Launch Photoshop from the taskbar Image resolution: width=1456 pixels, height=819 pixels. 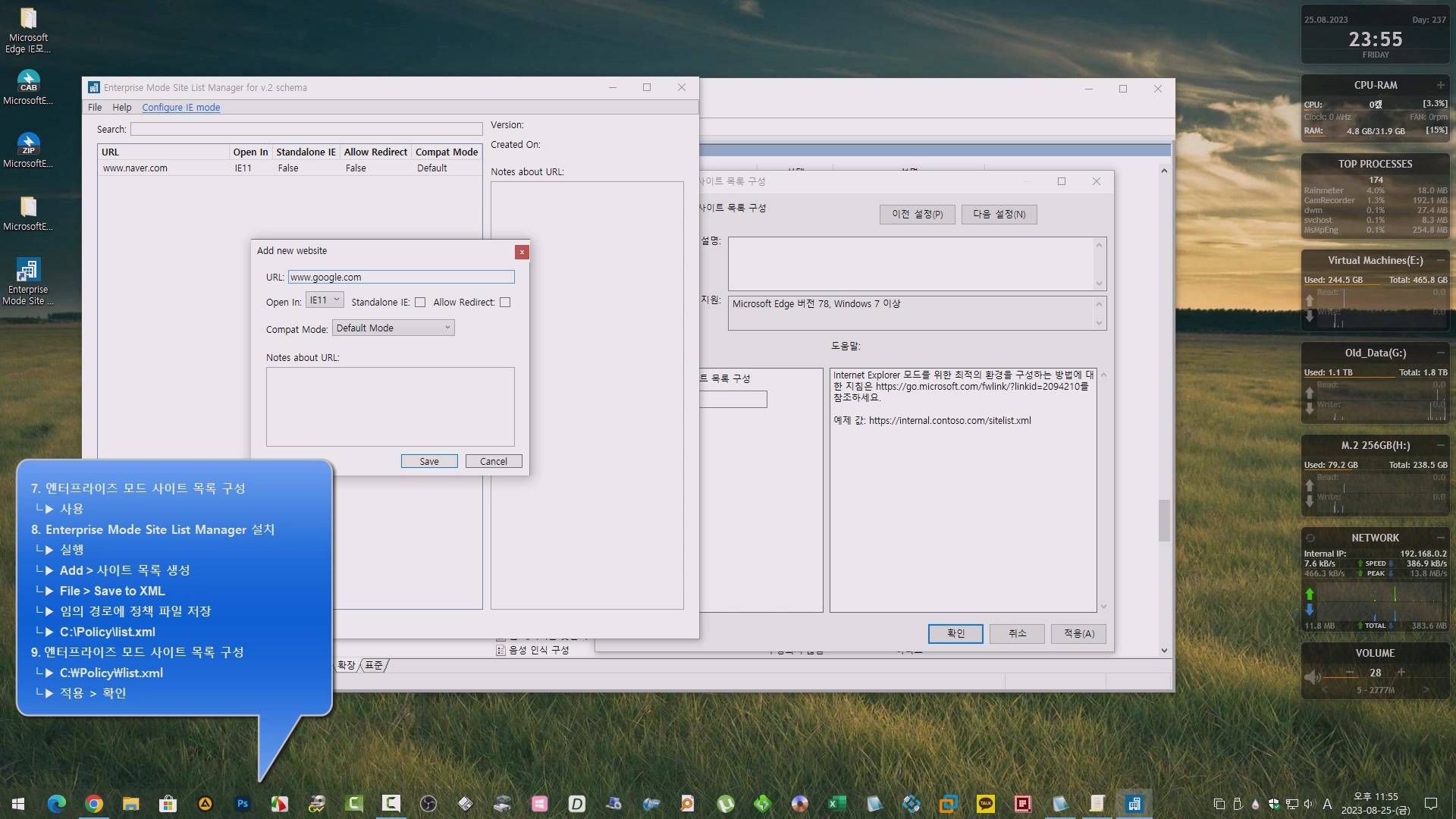pyautogui.click(x=243, y=803)
